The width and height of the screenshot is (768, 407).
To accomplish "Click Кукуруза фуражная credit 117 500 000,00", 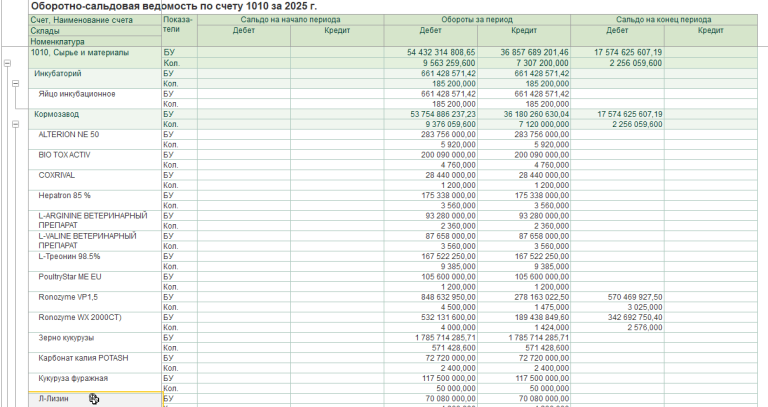I will [x=542, y=378].
